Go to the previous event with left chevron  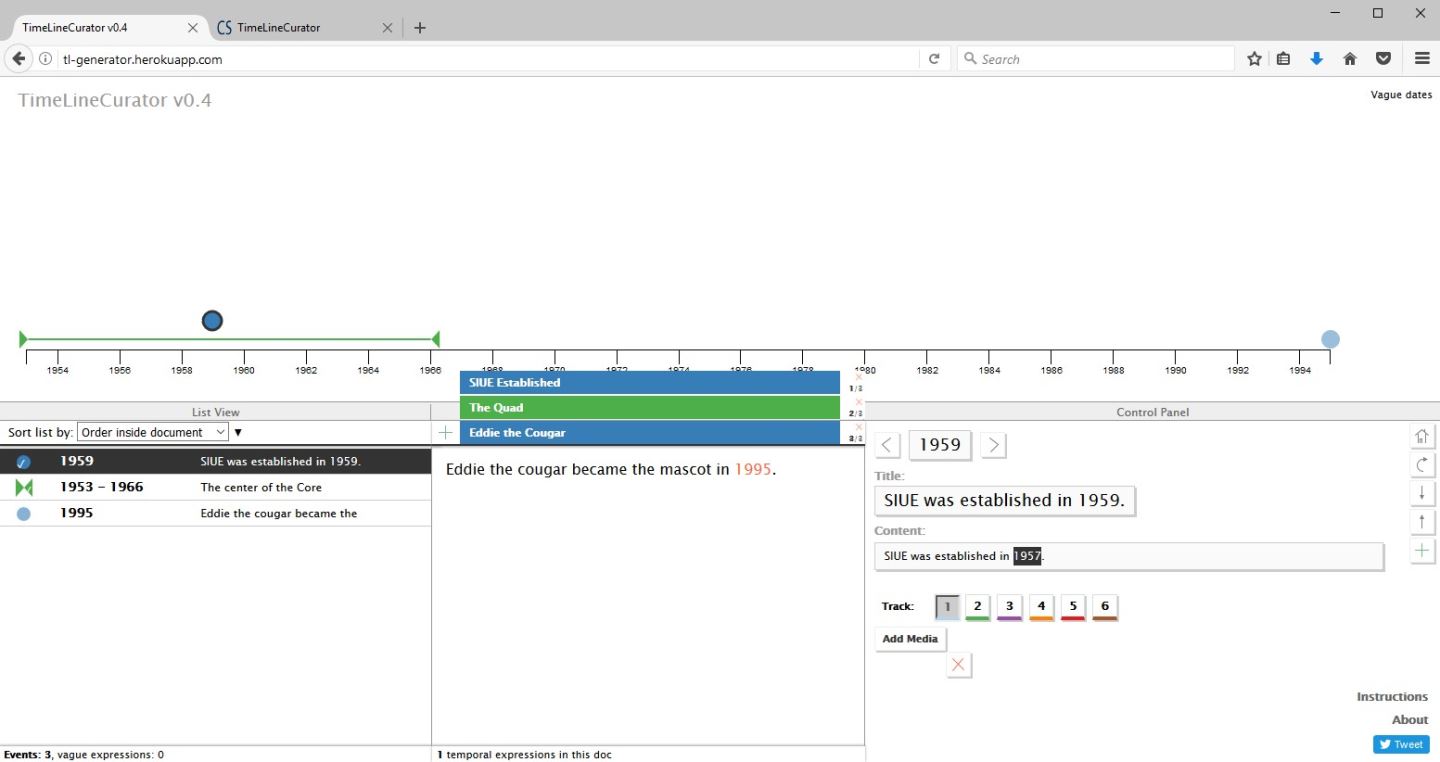888,445
